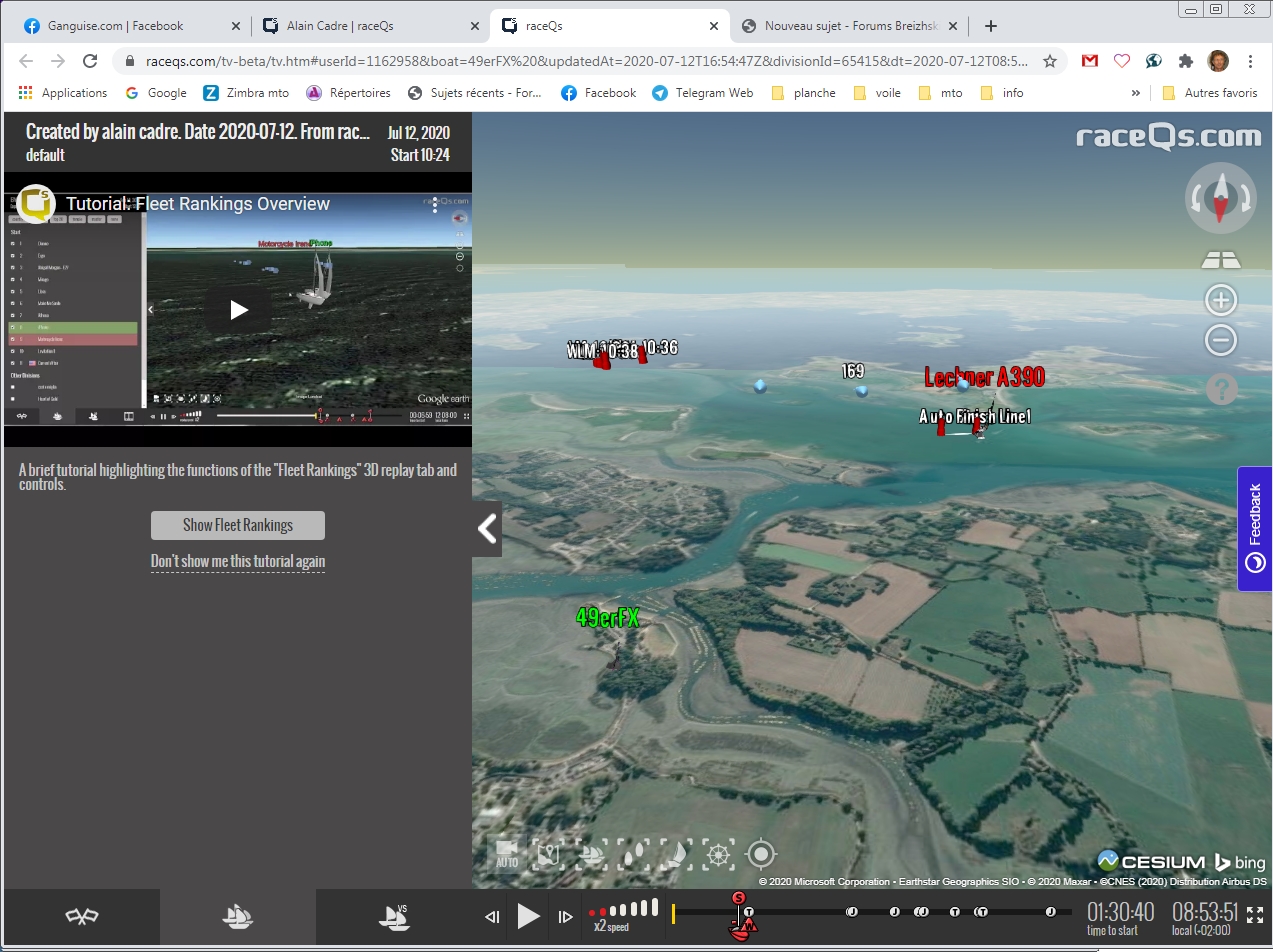Play the race replay
This screenshot has height=952, width=1273.
point(528,915)
